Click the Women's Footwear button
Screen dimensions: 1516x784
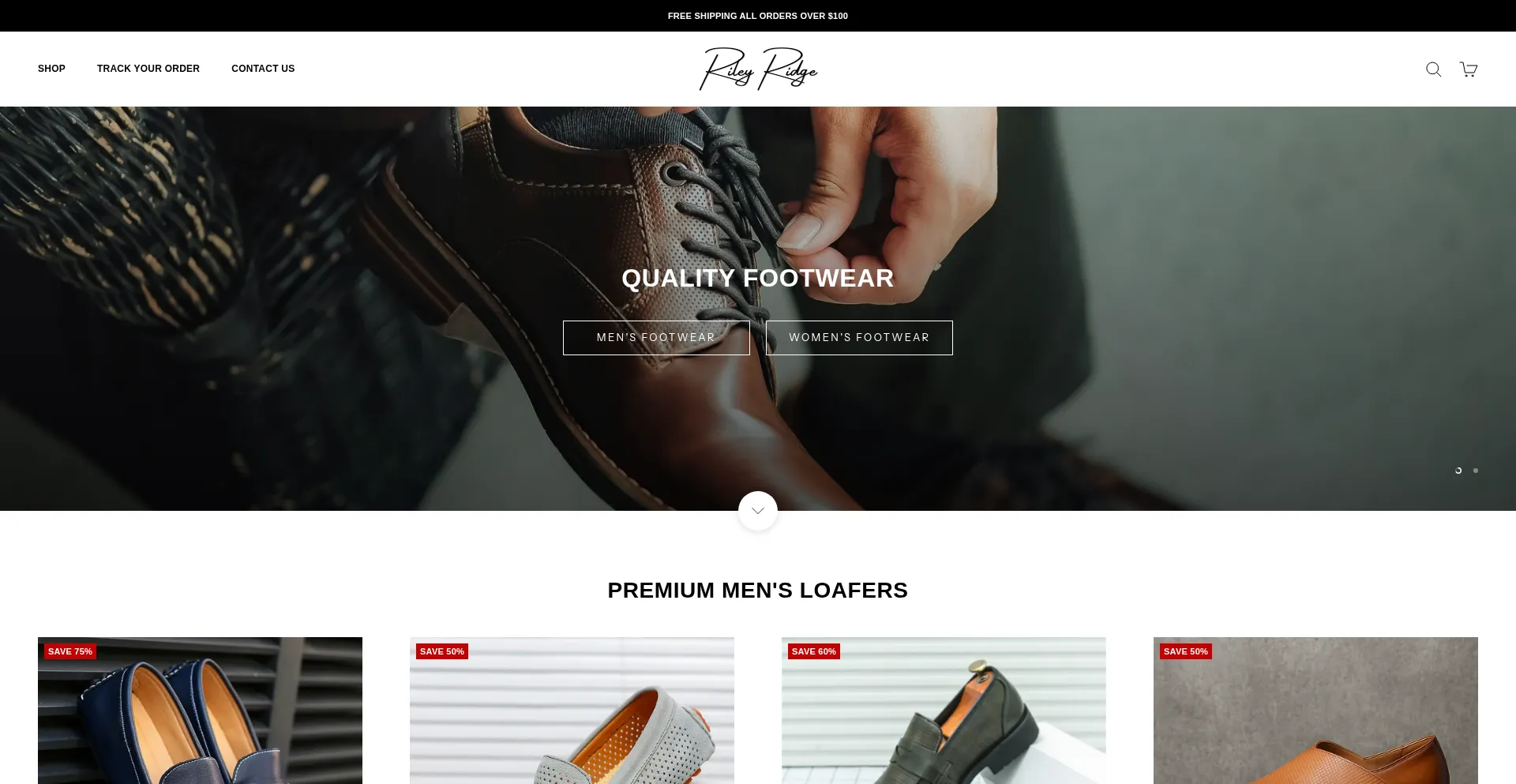[x=859, y=338]
